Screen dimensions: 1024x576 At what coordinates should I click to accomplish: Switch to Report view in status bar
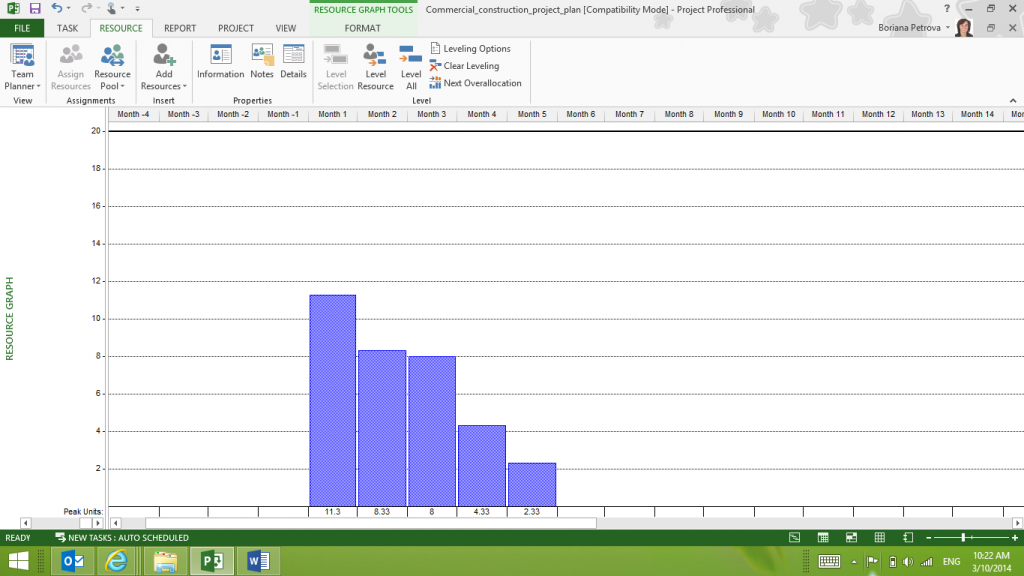[x=908, y=537]
